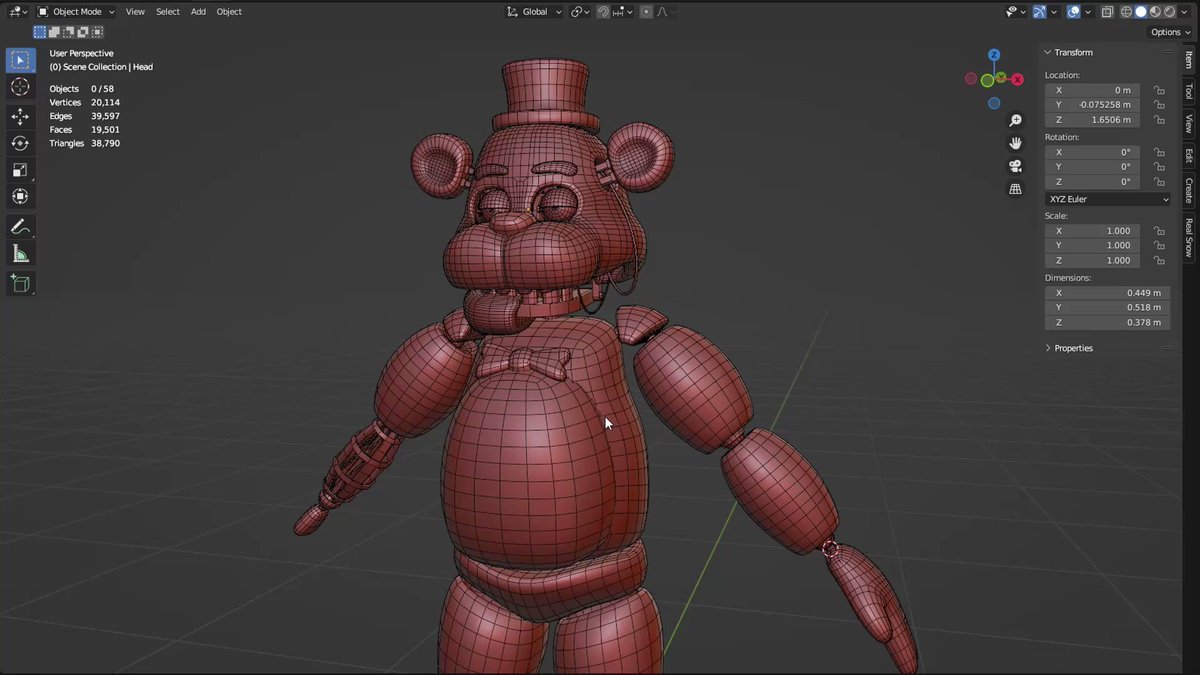Select the Rotate tool
Image resolution: width=1200 pixels, height=675 pixels.
(x=20, y=143)
